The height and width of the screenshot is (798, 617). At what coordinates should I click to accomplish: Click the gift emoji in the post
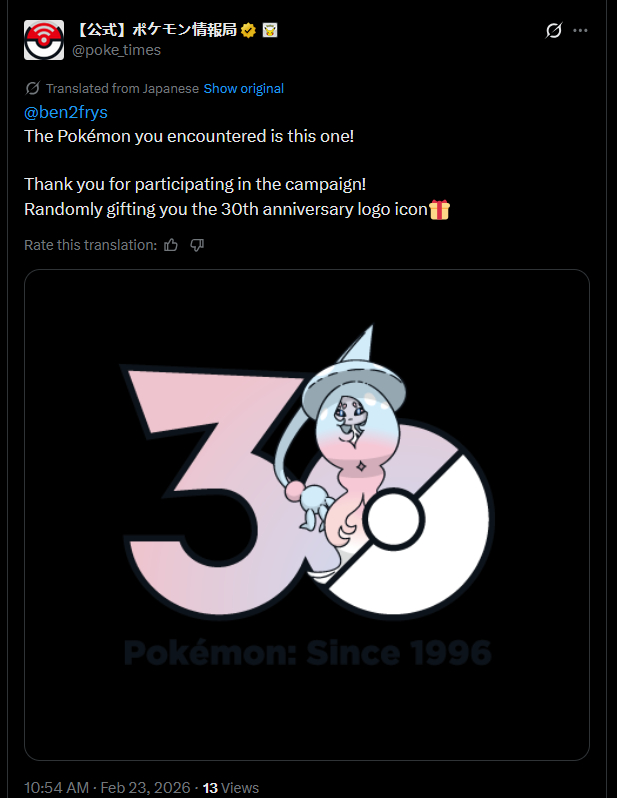pyautogui.click(x=440, y=209)
